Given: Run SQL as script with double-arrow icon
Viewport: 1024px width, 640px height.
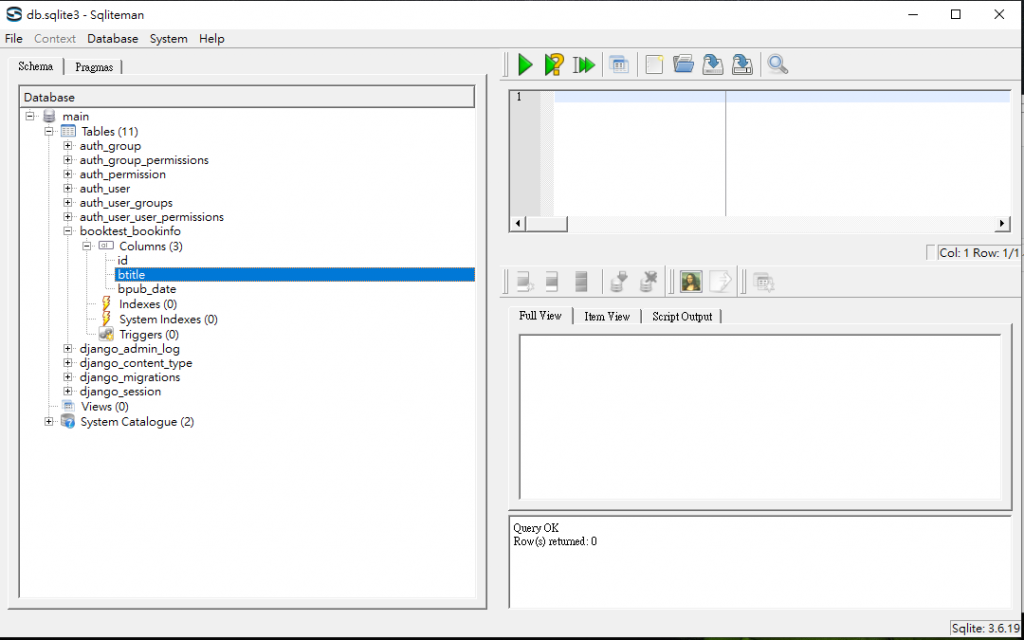Looking at the screenshot, I should coord(584,65).
